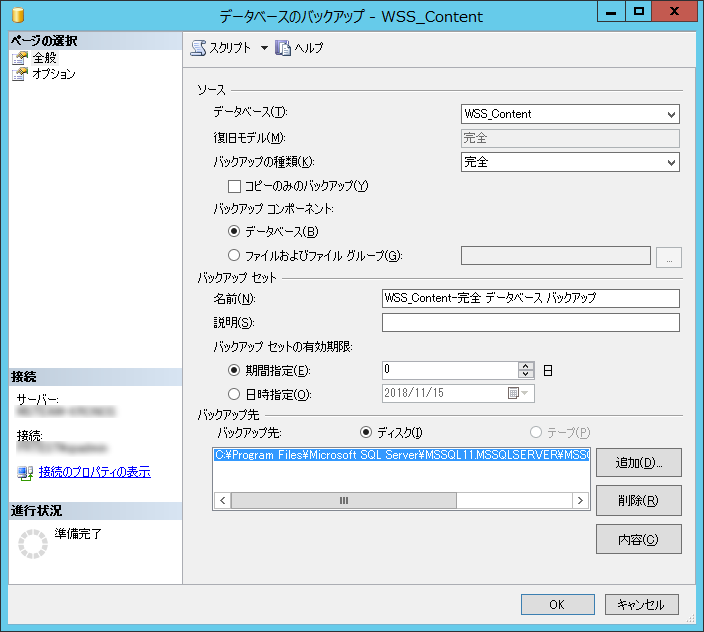
Task: Maximize the backup dialog window
Action: pyautogui.click(x=638, y=11)
